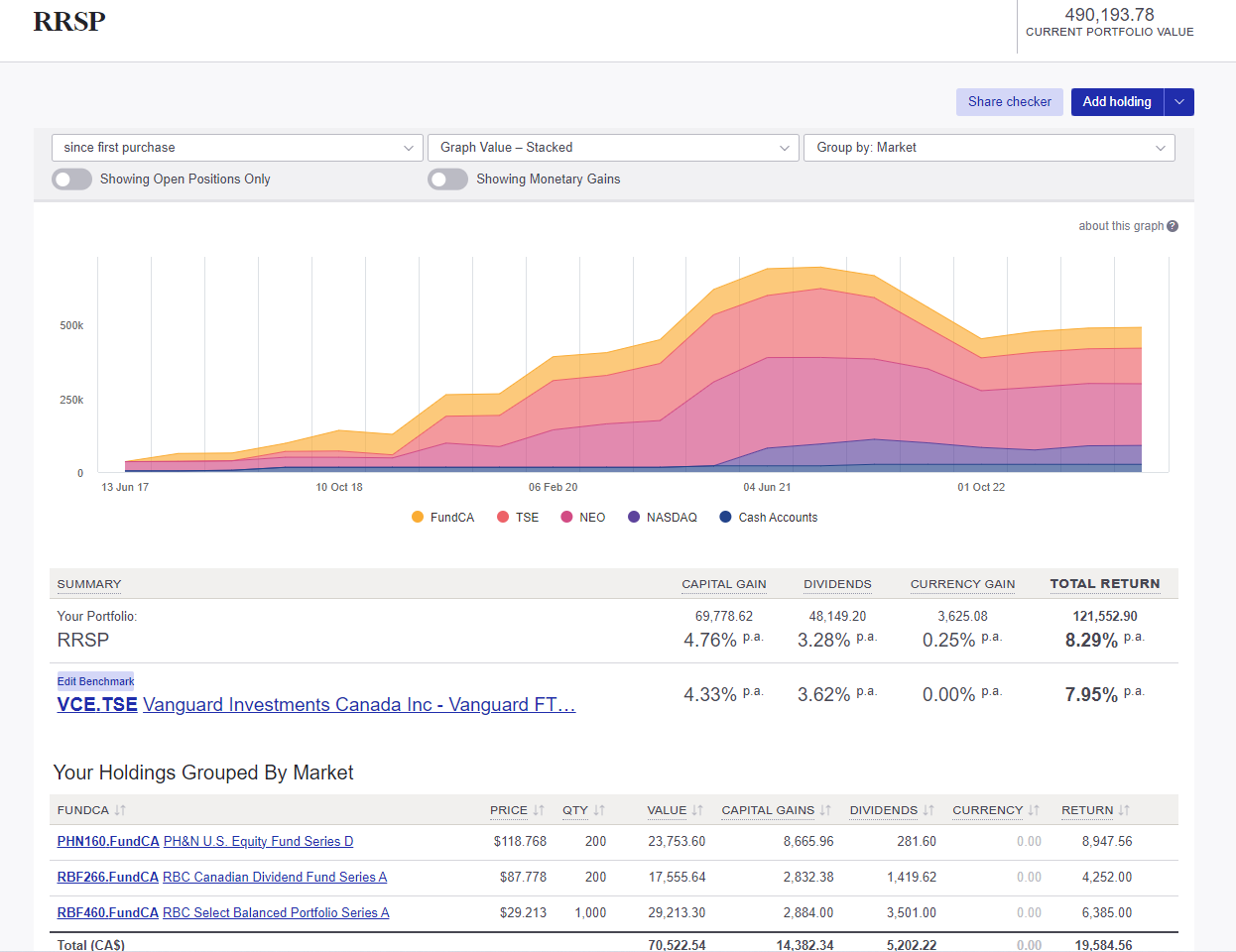
Task: Sort holdings using the RETURN sort arrows
Action: 1122,810
